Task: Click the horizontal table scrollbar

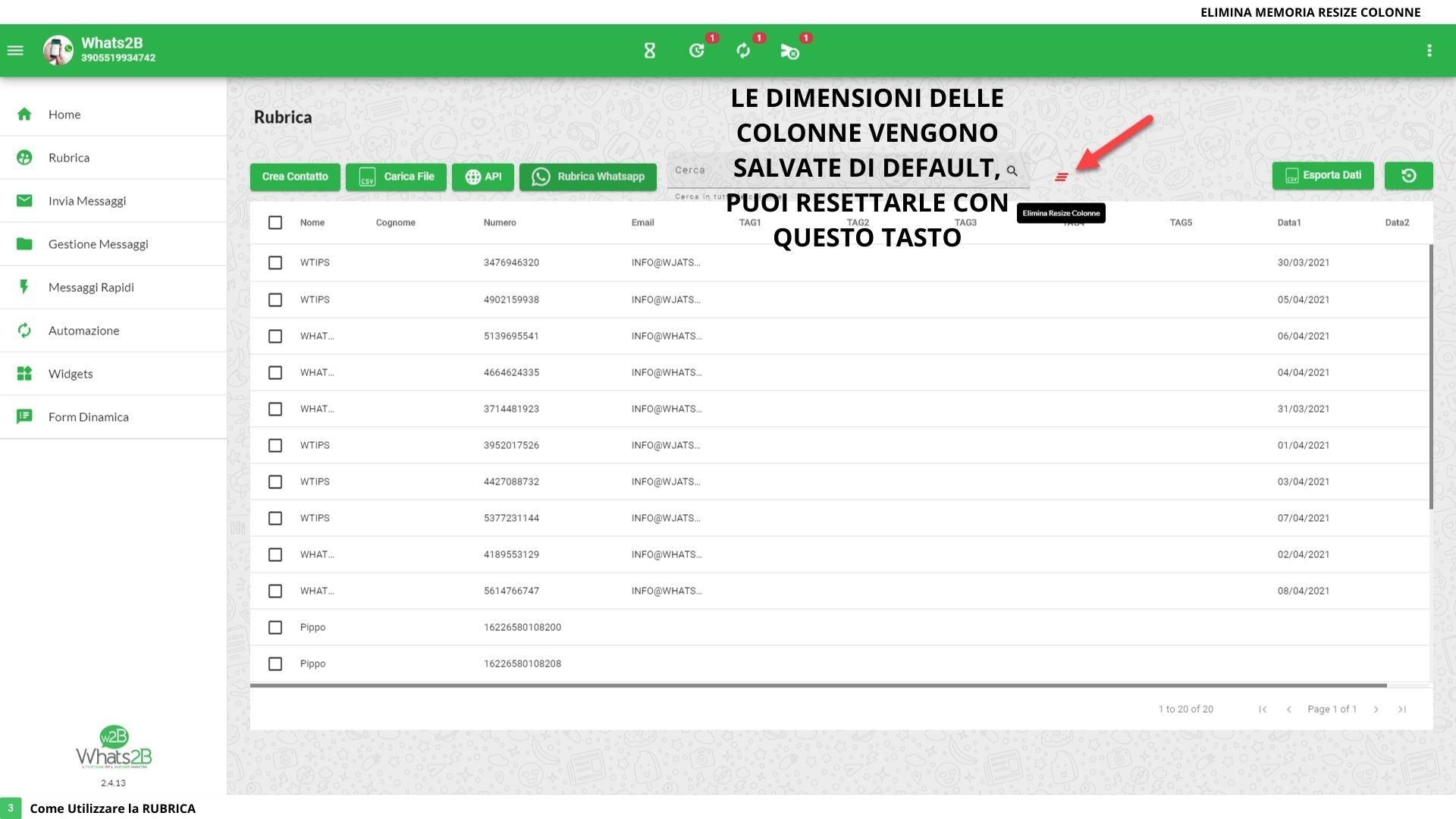Action: click(818, 686)
